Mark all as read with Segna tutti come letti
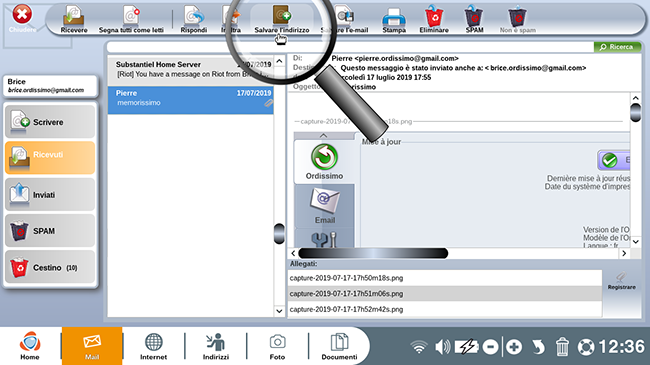This screenshot has height=365, width=650. 131,19
